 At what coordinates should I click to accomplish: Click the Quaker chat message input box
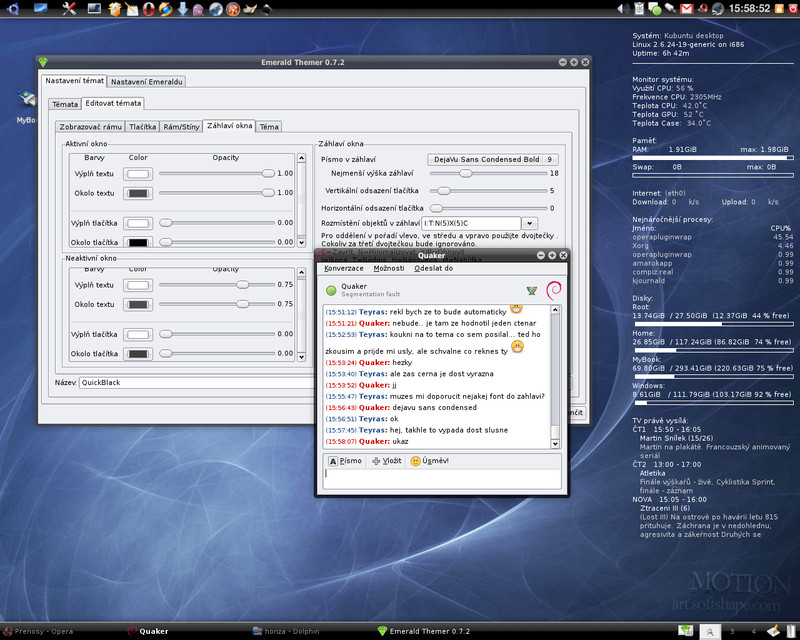pyautogui.click(x=442, y=479)
